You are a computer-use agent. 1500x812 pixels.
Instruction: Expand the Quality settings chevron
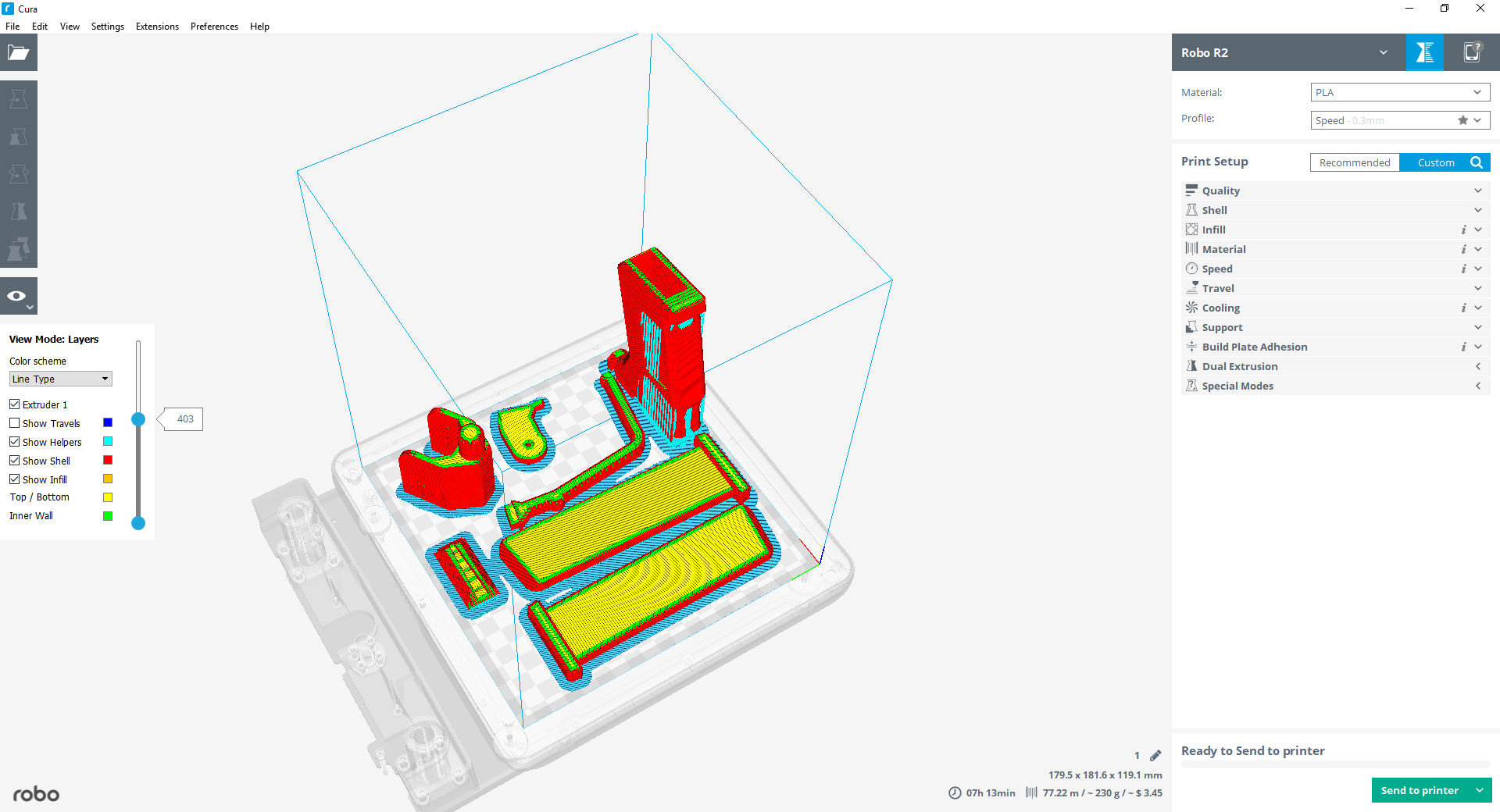click(1478, 191)
